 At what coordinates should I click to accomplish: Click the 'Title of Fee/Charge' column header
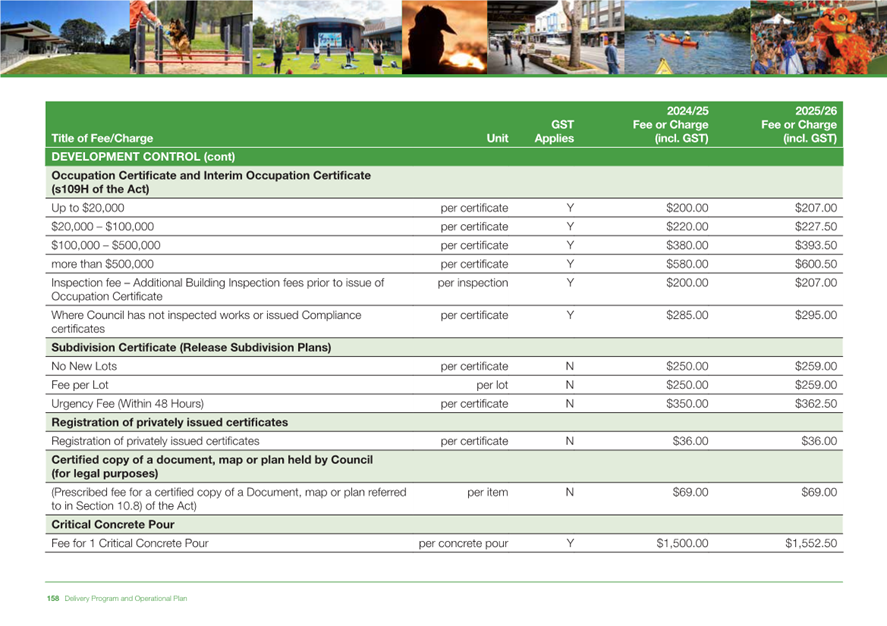pyautogui.click(x=102, y=139)
